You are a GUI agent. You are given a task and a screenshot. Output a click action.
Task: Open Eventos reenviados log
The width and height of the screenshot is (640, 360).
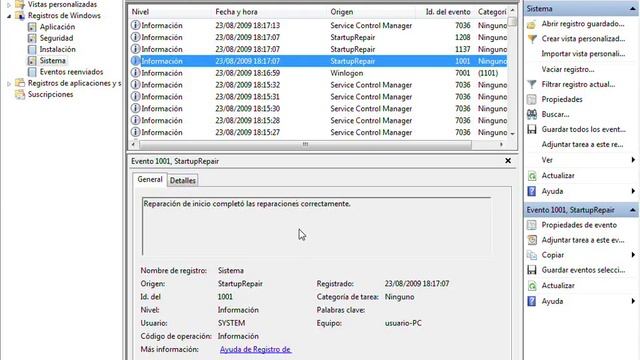click(x=71, y=72)
